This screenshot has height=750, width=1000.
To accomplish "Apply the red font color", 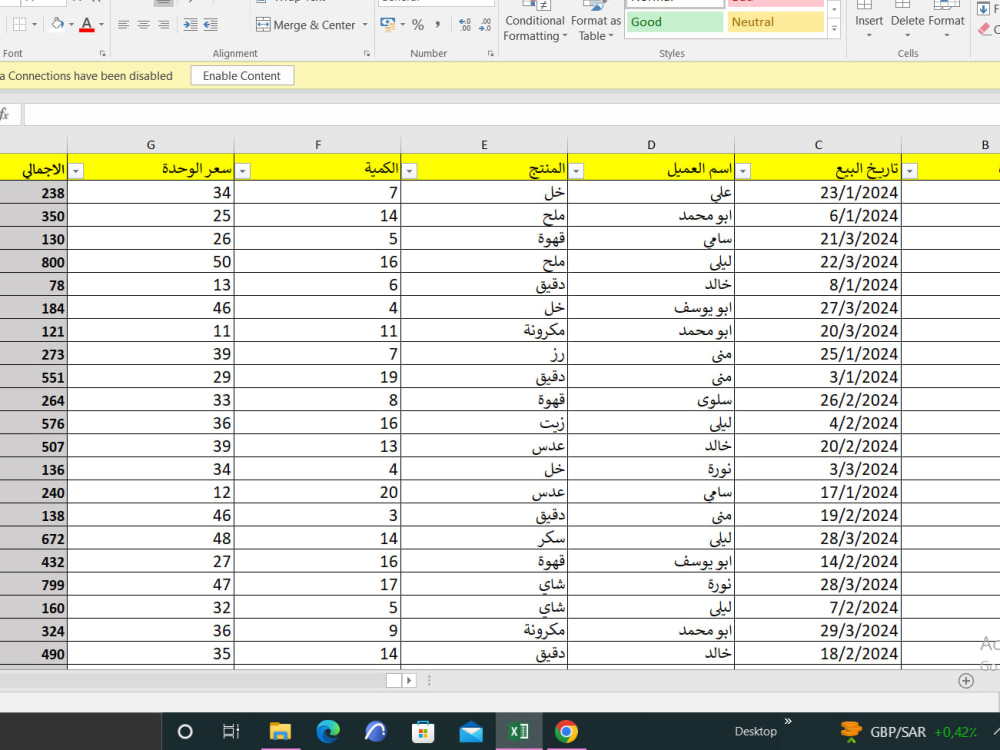I will coord(87,24).
